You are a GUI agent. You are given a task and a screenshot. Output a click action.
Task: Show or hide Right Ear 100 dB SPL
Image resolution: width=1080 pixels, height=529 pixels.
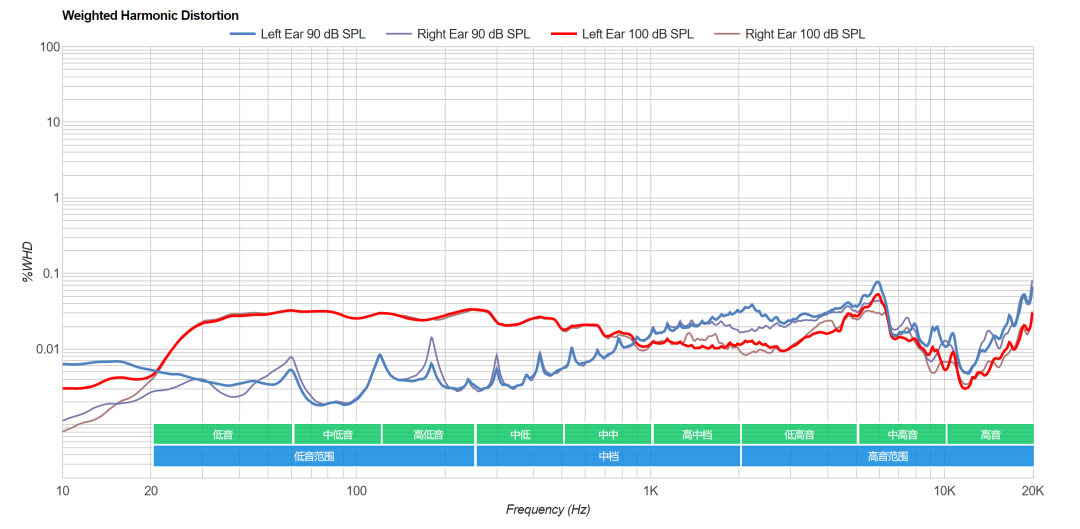(790, 34)
